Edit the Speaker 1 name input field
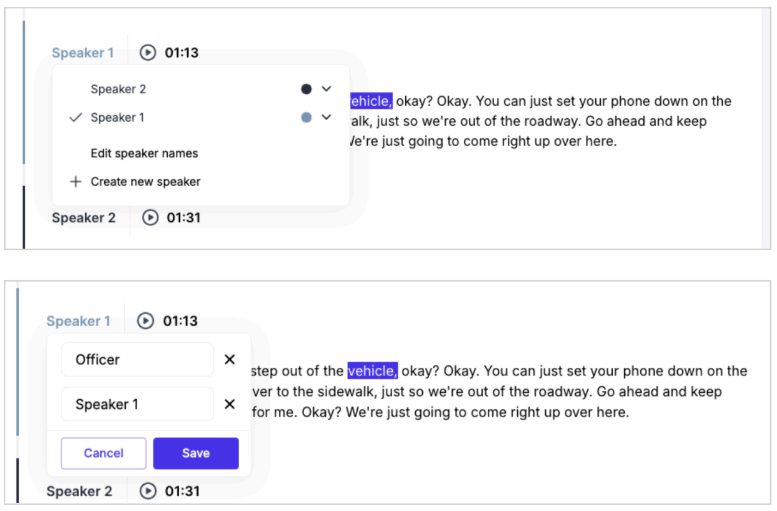777x511 pixels. 137,404
